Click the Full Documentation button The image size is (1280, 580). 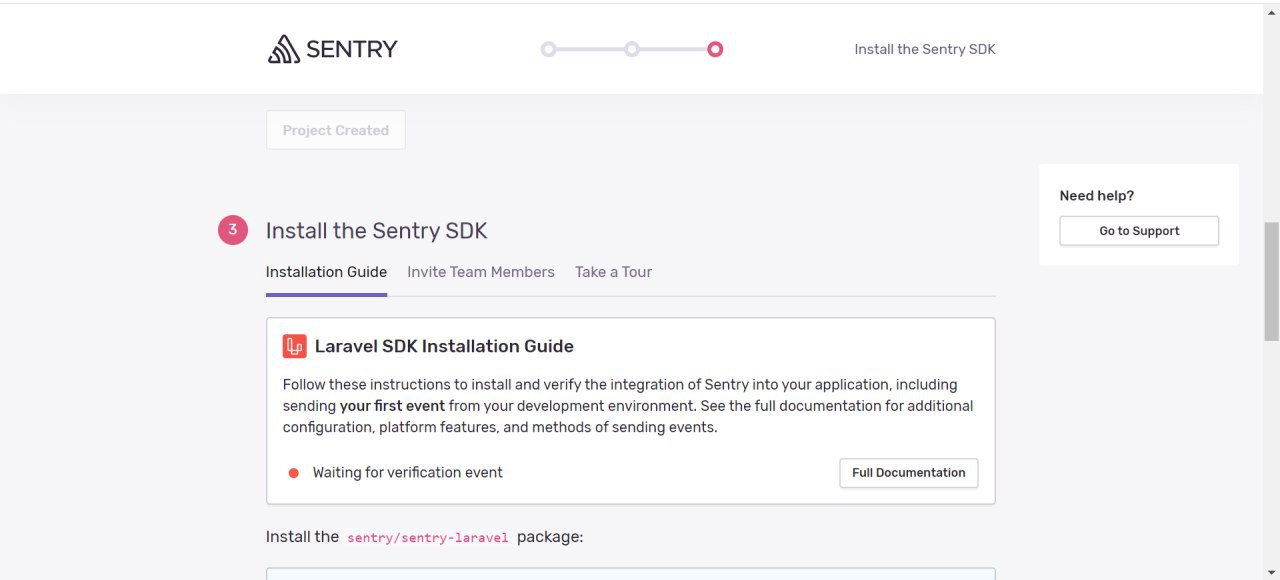coord(909,473)
